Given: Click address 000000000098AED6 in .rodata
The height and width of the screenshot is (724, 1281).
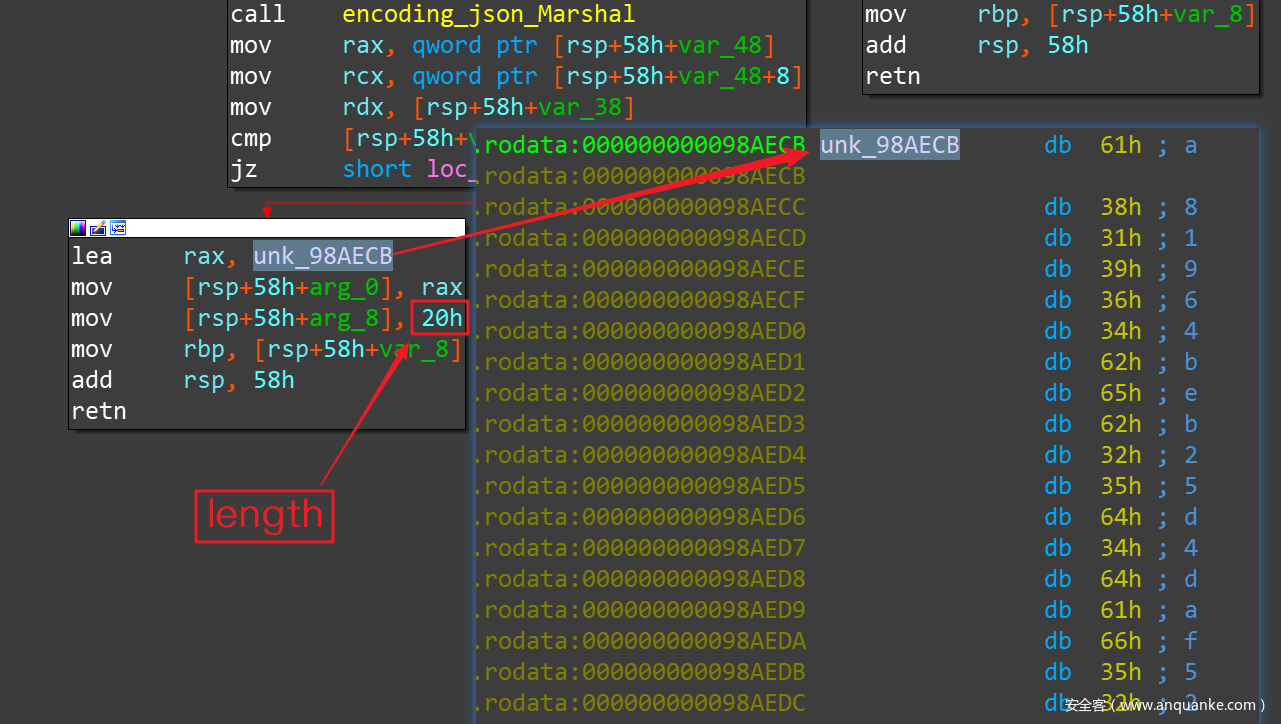Looking at the screenshot, I should pos(694,517).
